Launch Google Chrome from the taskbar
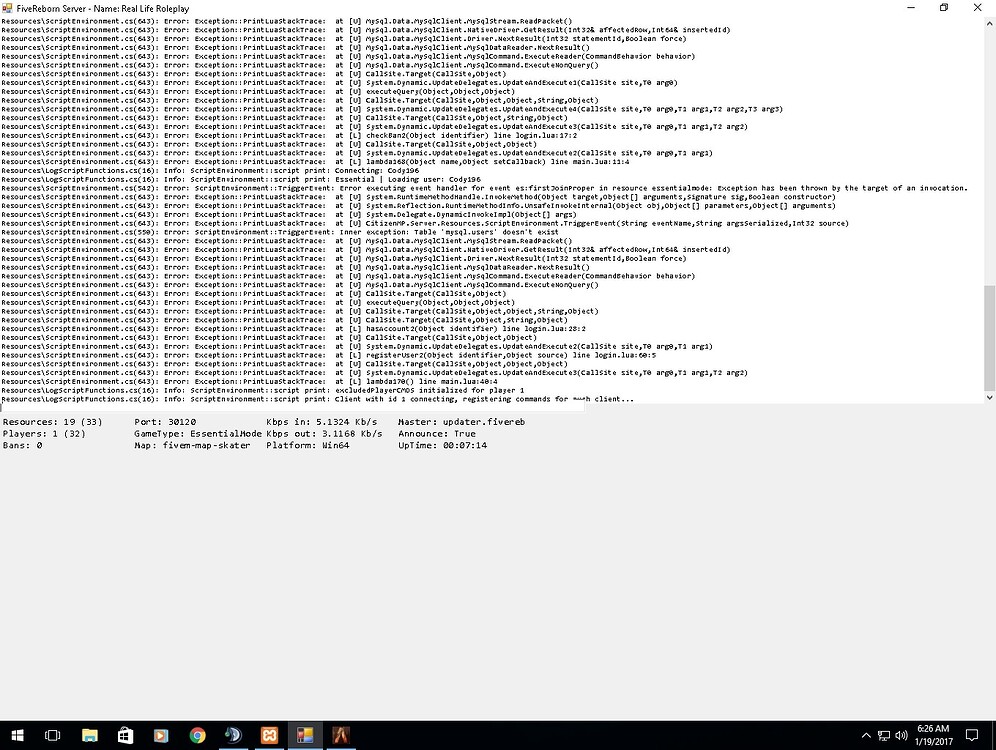996x750 pixels. [198, 735]
